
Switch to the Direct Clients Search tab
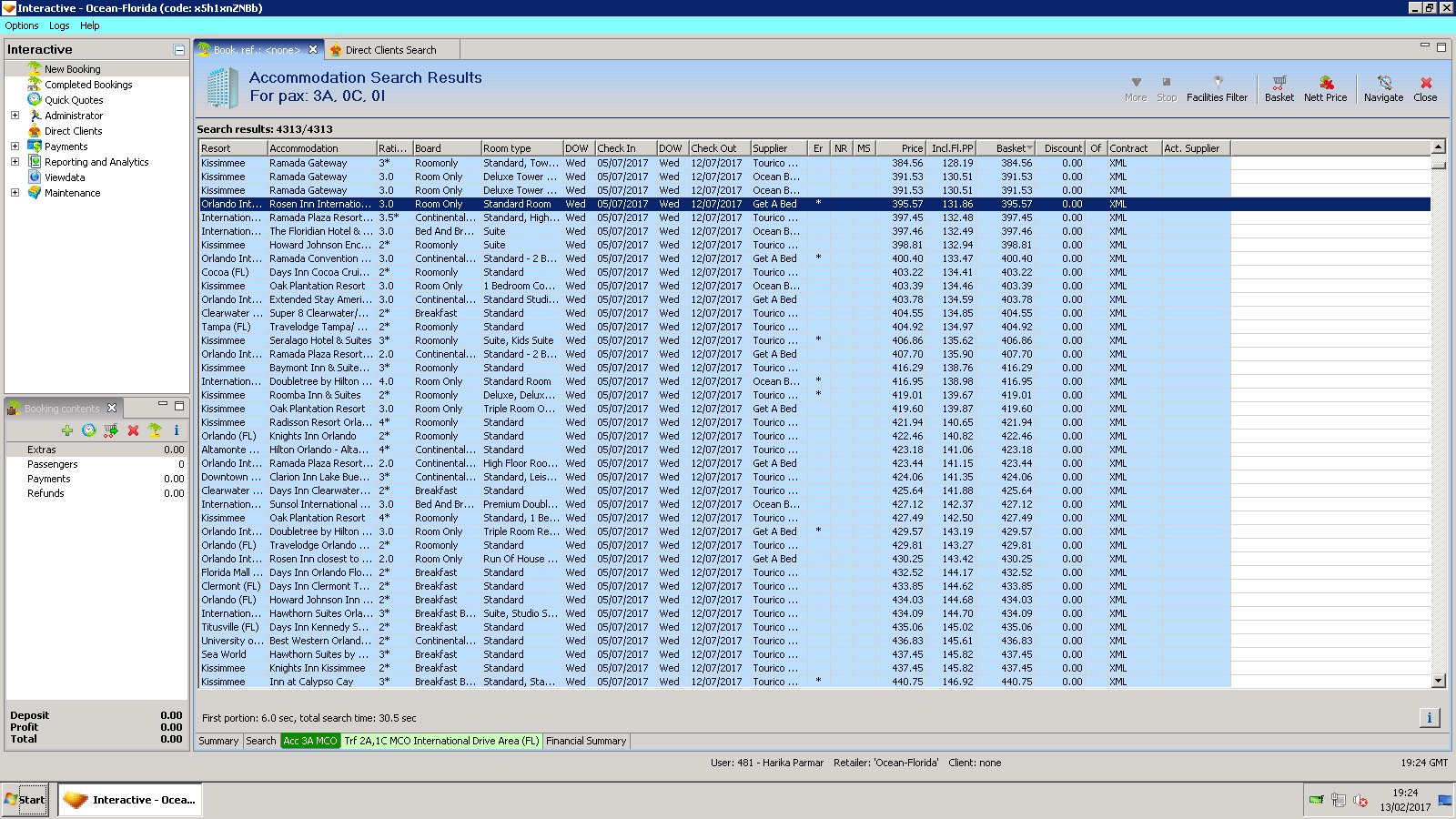(390, 50)
